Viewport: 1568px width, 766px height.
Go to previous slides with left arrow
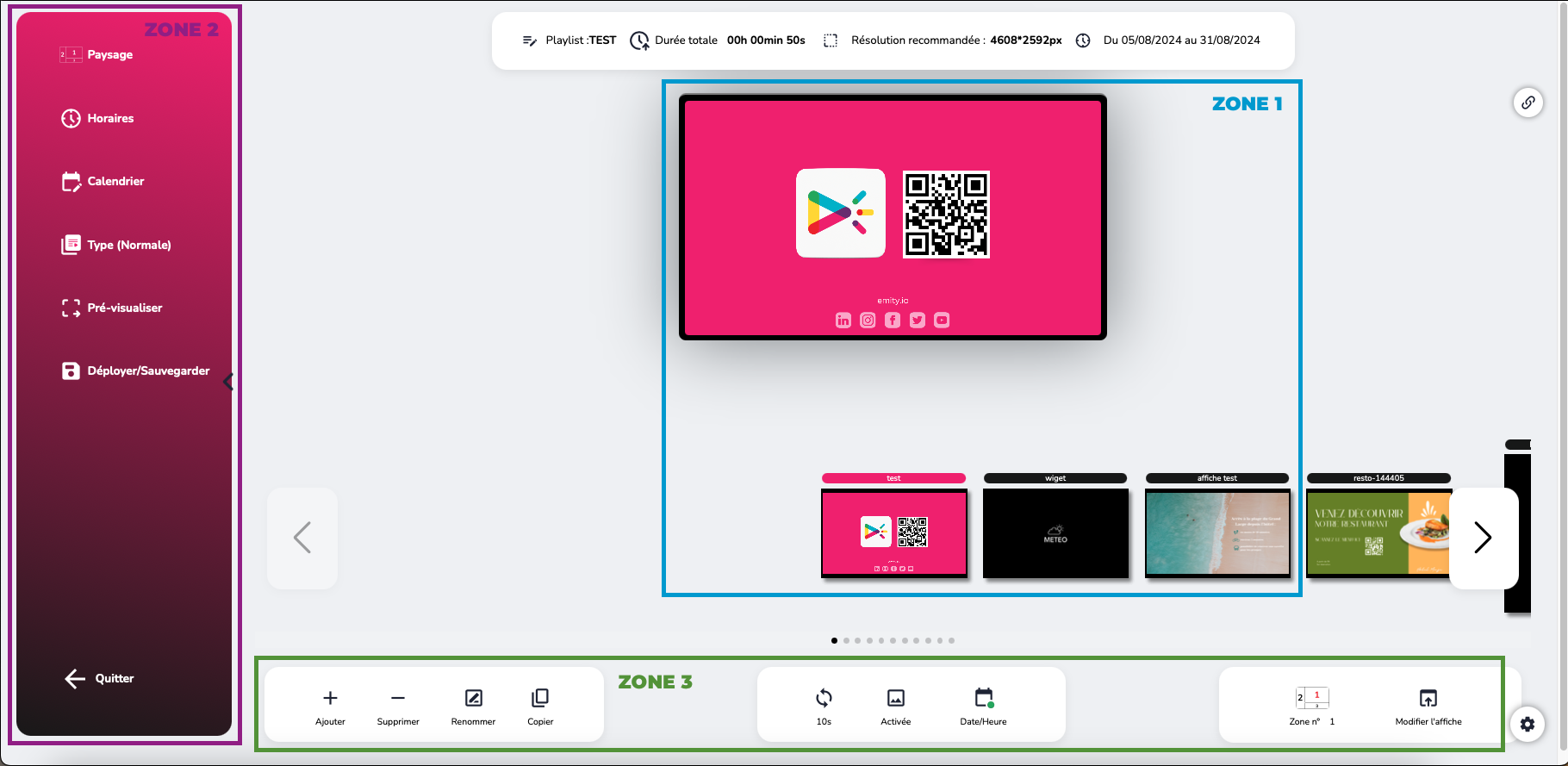pyautogui.click(x=302, y=538)
